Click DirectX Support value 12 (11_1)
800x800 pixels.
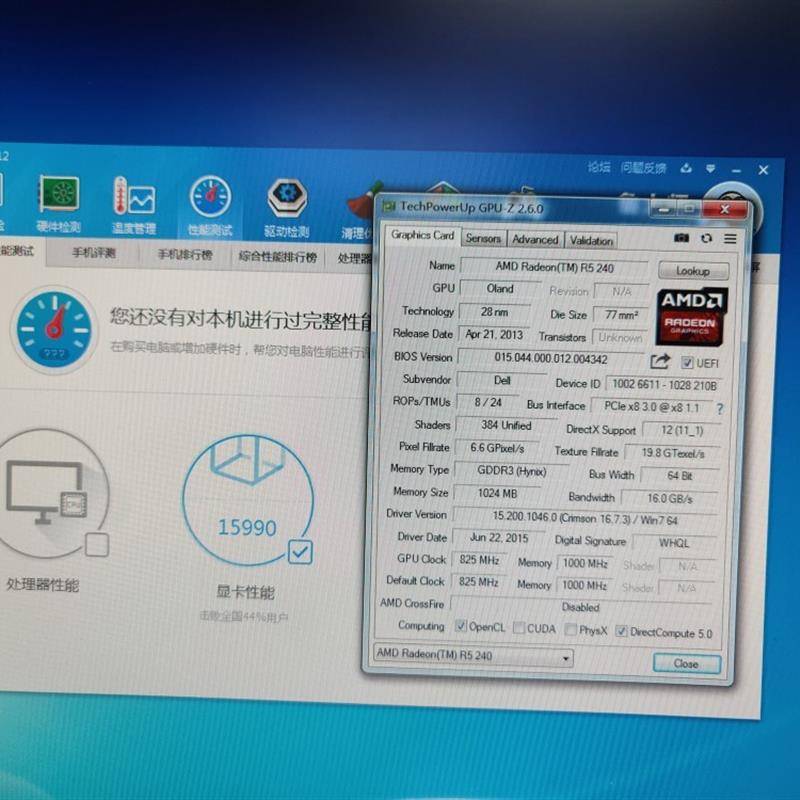coord(682,431)
